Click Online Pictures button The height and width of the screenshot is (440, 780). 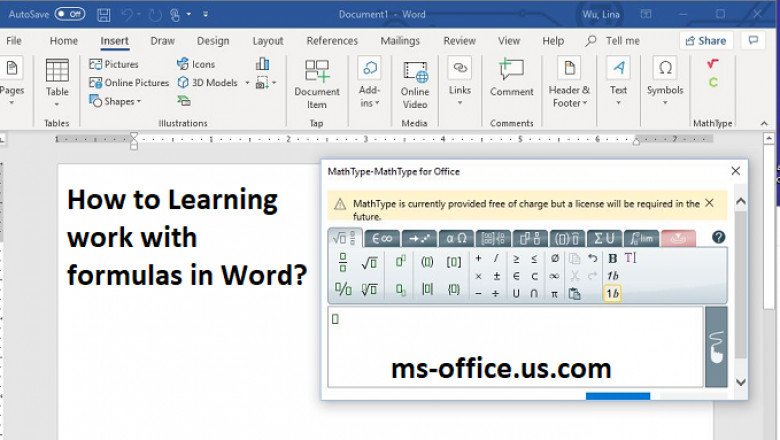[129, 83]
